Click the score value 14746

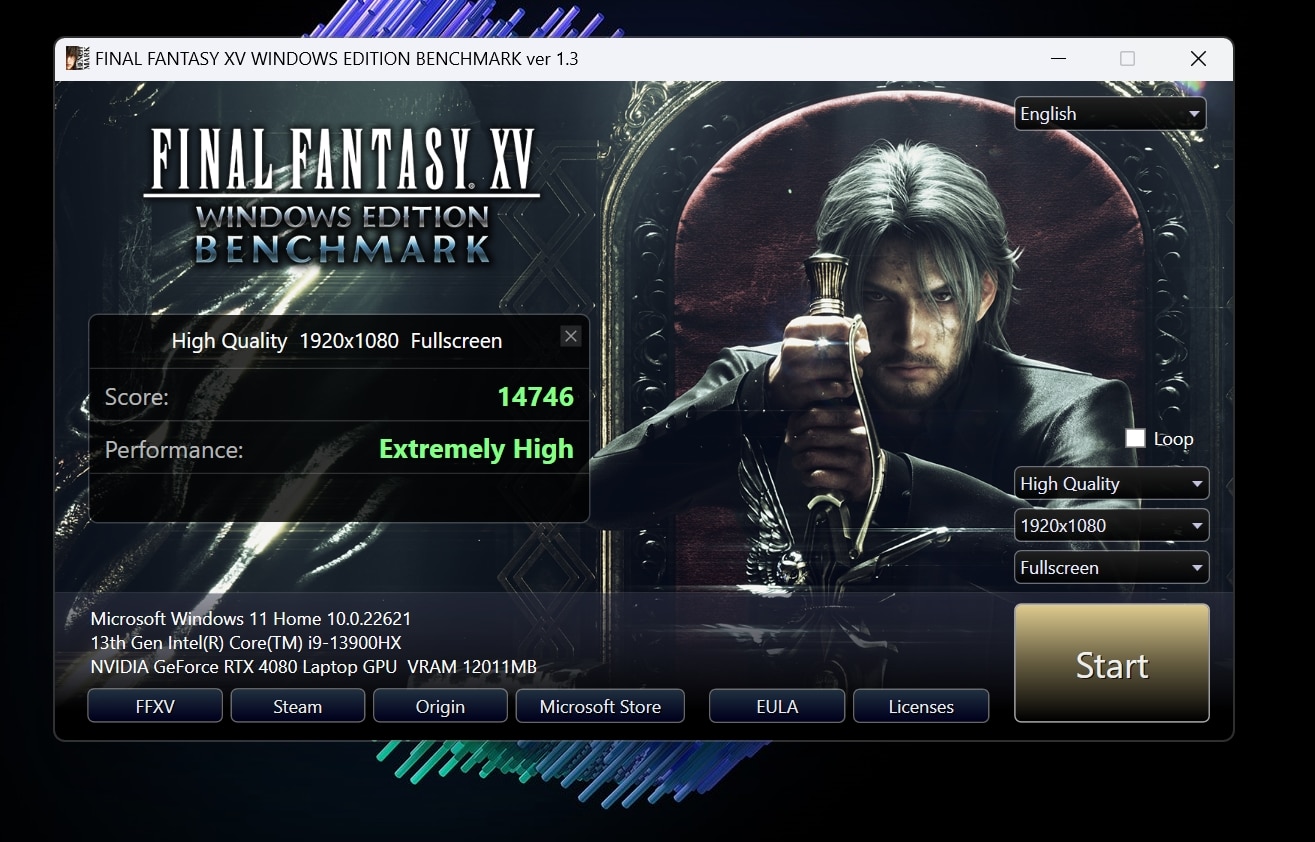[536, 397]
